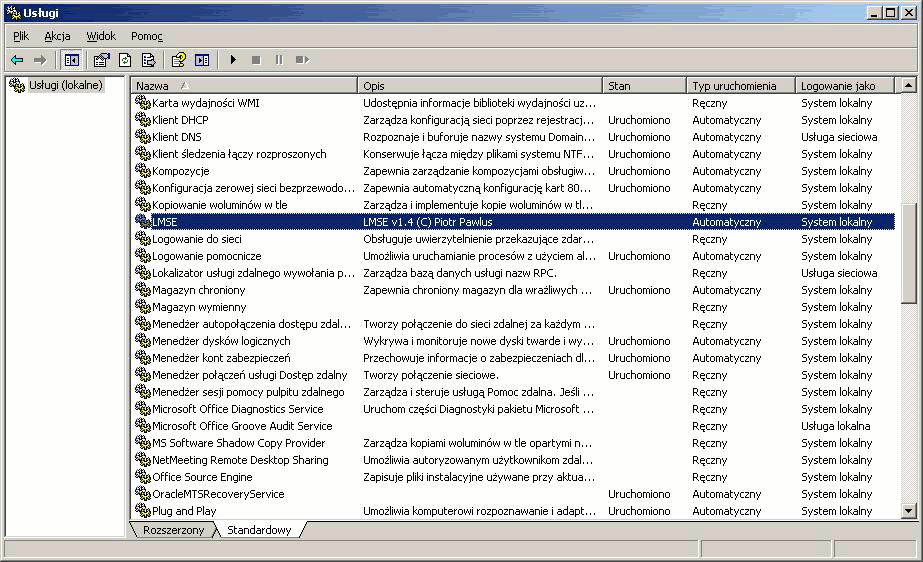This screenshot has height=562, width=923.
Task: Open the Pomoc menu
Action: (147, 36)
